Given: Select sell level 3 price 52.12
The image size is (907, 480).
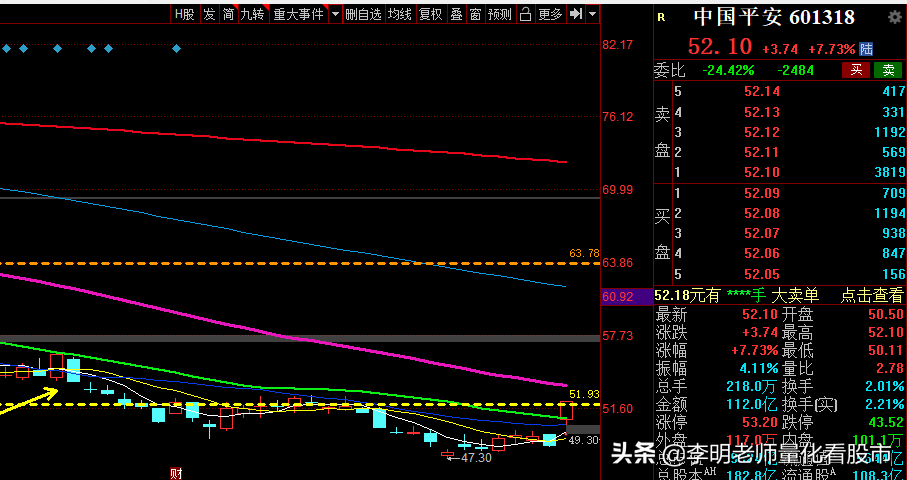Looking at the screenshot, I should [x=762, y=132].
